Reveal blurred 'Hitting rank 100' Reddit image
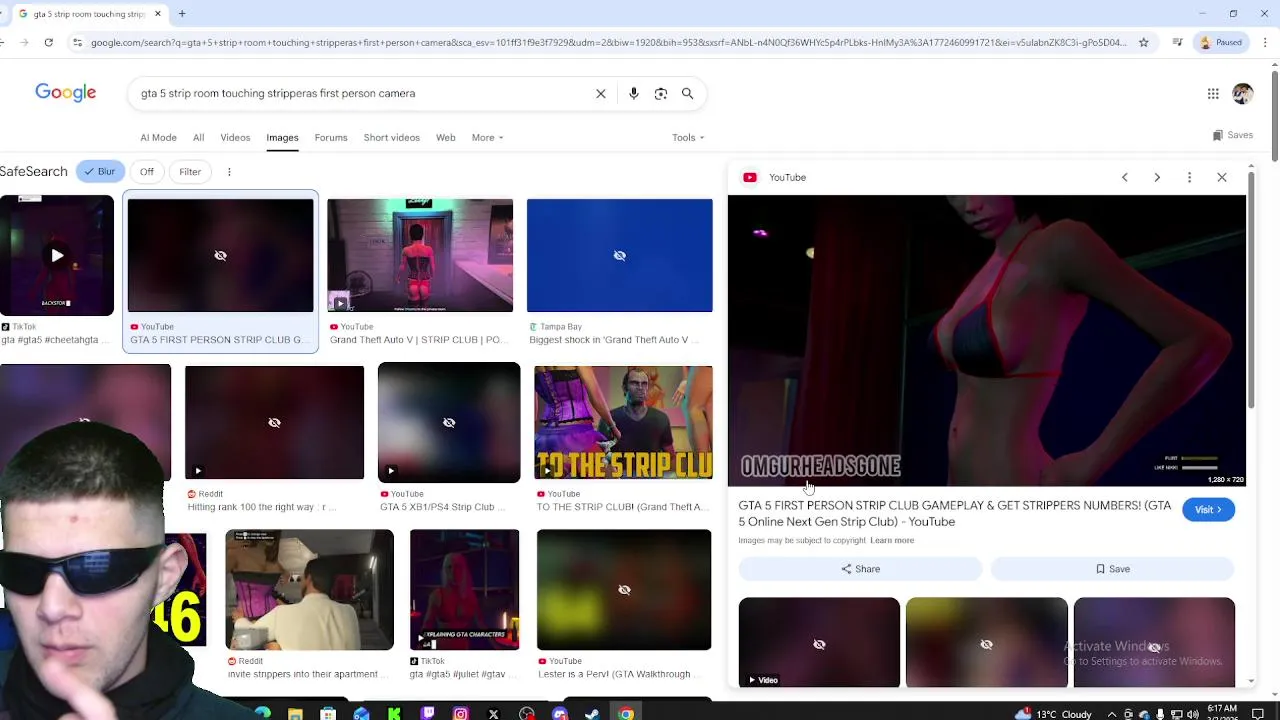 tap(274, 422)
